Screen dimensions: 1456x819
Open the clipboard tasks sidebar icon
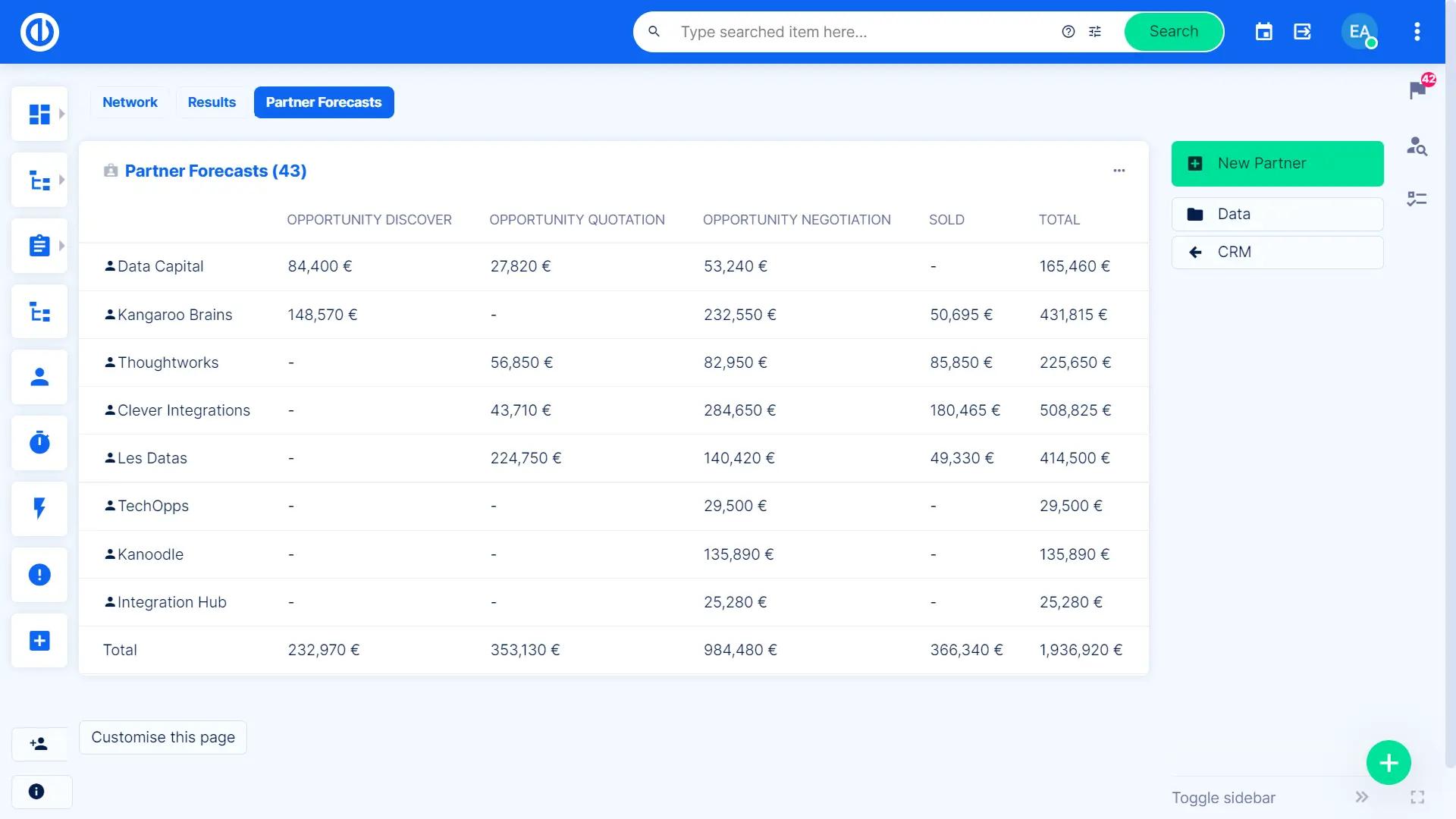pyautogui.click(x=39, y=246)
